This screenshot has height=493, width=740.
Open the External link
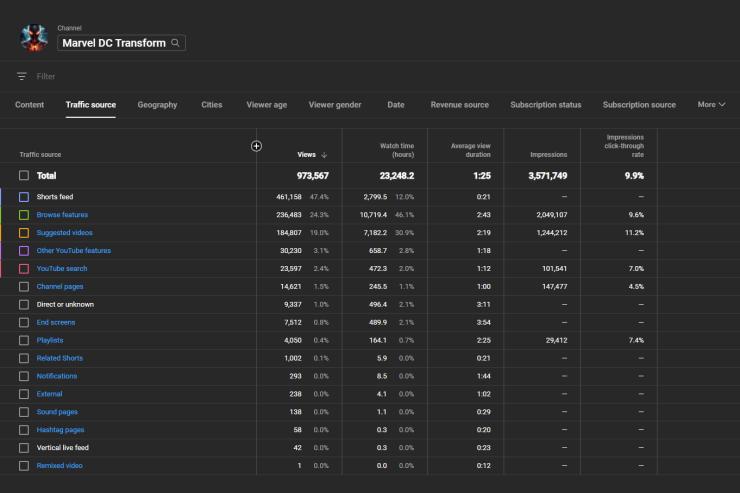(50, 394)
